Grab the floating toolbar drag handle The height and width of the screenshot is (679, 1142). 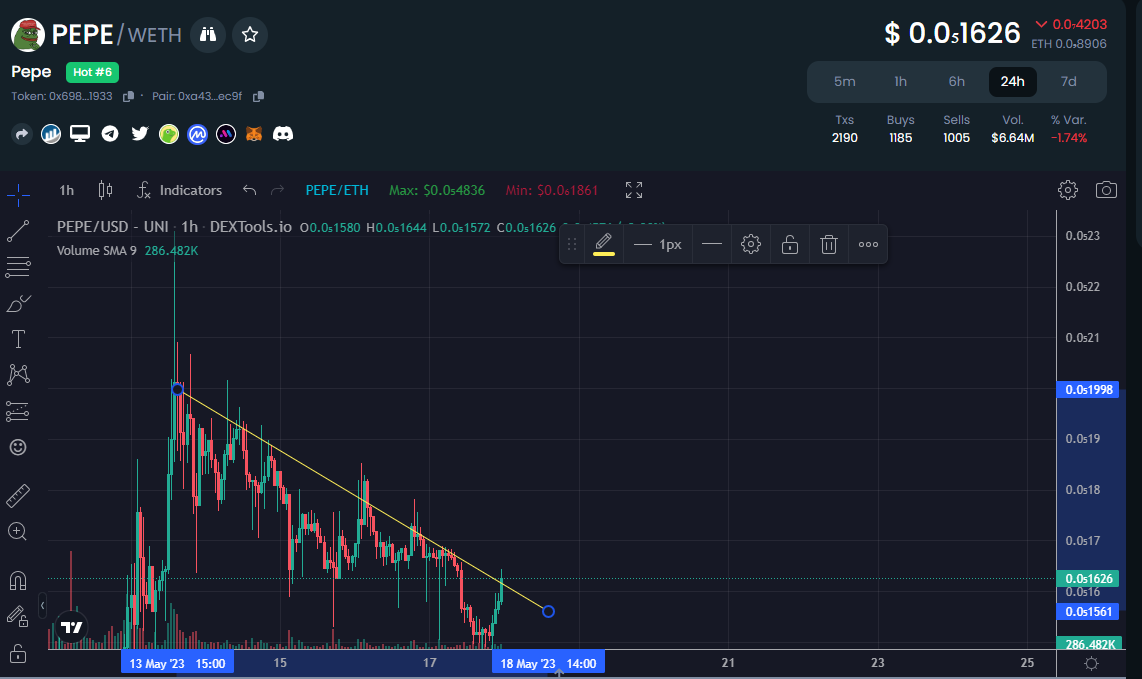click(x=572, y=245)
